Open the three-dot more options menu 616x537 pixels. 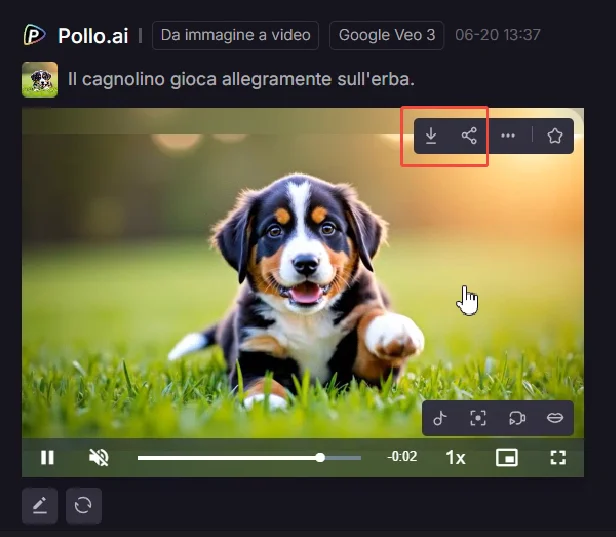click(508, 136)
